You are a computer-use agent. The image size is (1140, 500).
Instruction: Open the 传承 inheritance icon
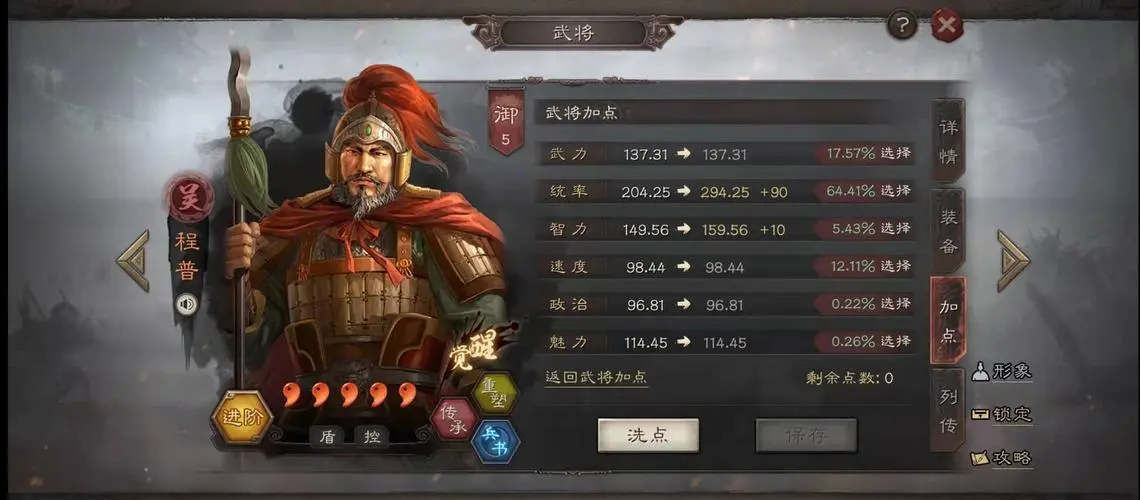click(454, 419)
